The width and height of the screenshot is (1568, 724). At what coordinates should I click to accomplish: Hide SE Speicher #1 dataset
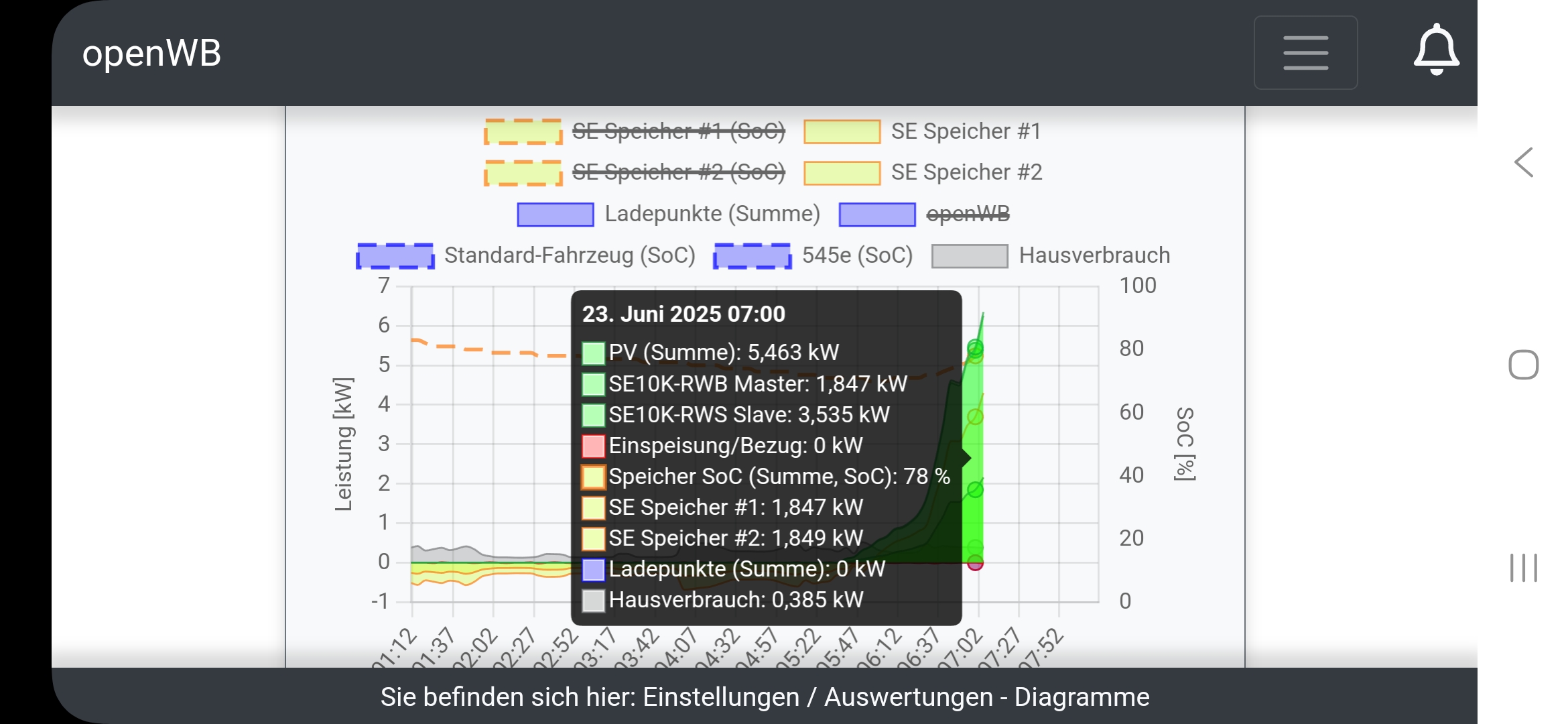click(x=965, y=131)
